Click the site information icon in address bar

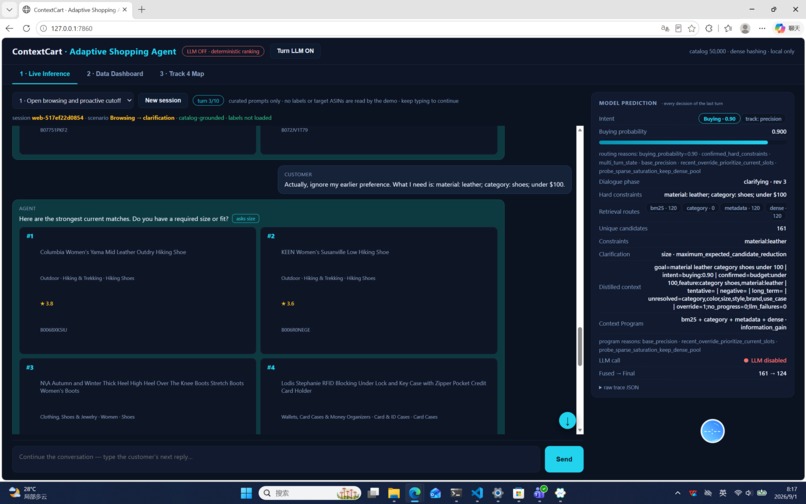click(44, 28)
